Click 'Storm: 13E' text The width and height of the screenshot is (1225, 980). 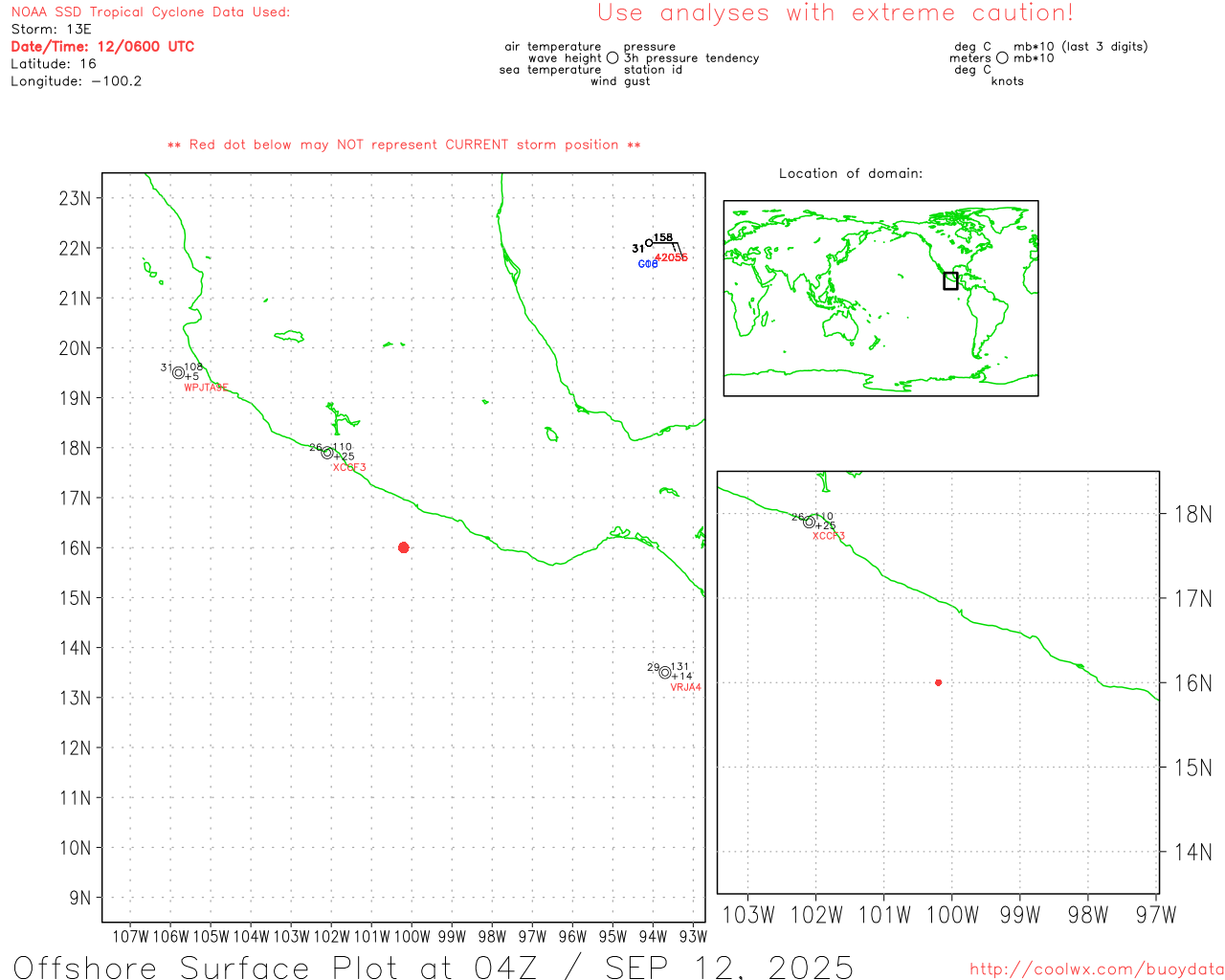[51, 30]
